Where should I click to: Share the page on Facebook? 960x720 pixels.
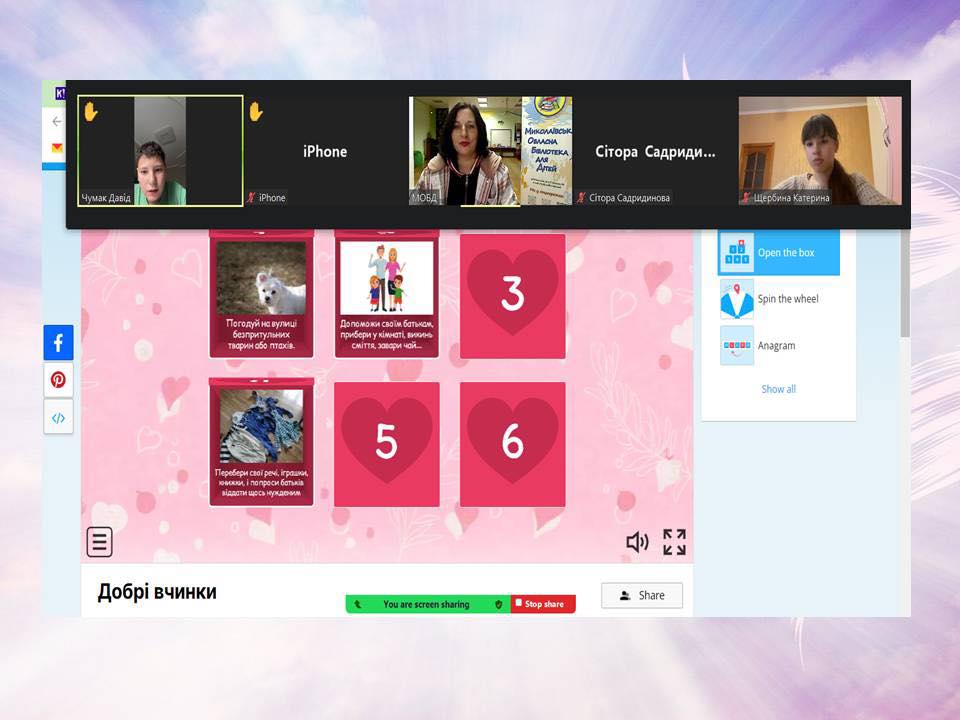tap(58, 343)
